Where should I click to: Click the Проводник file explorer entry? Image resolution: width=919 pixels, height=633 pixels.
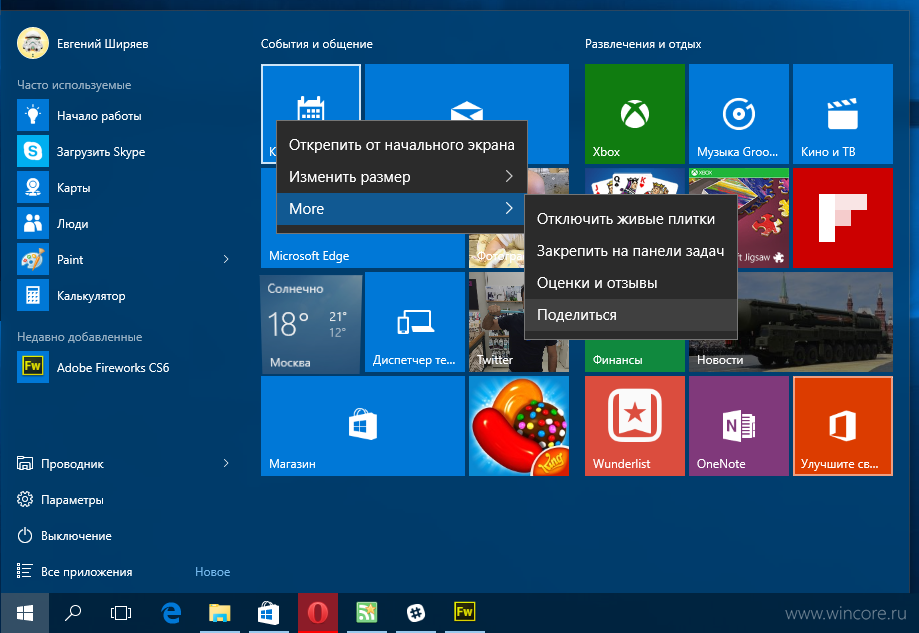pyautogui.click(x=72, y=464)
